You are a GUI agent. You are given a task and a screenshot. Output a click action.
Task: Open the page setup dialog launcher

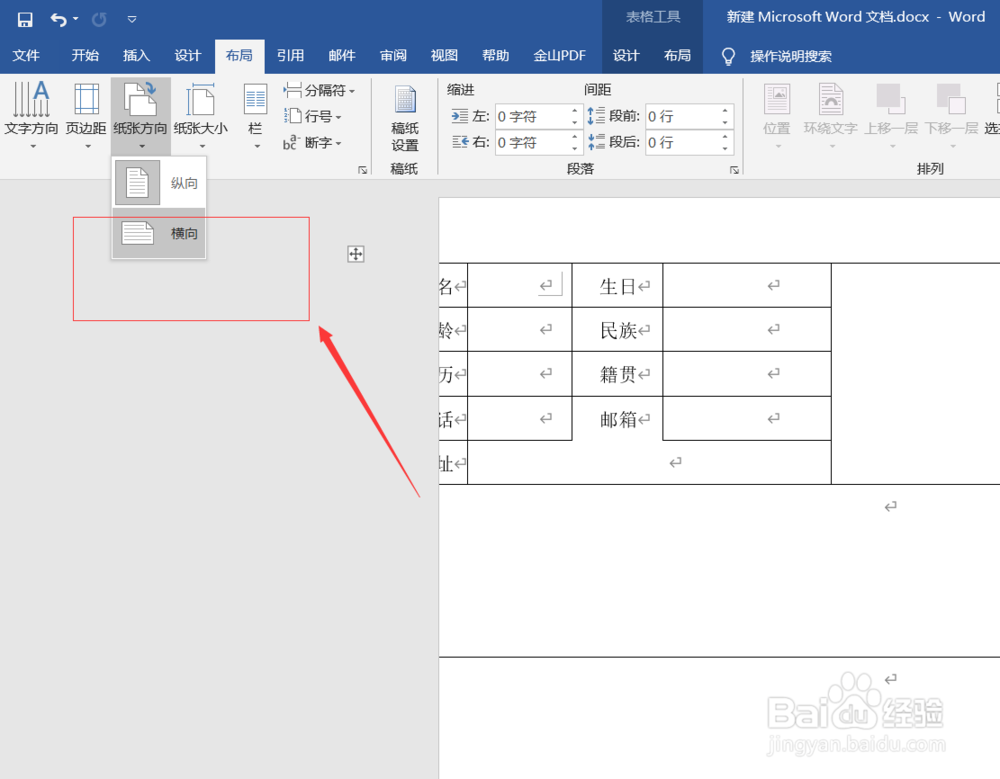pyautogui.click(x=362, y=170)
